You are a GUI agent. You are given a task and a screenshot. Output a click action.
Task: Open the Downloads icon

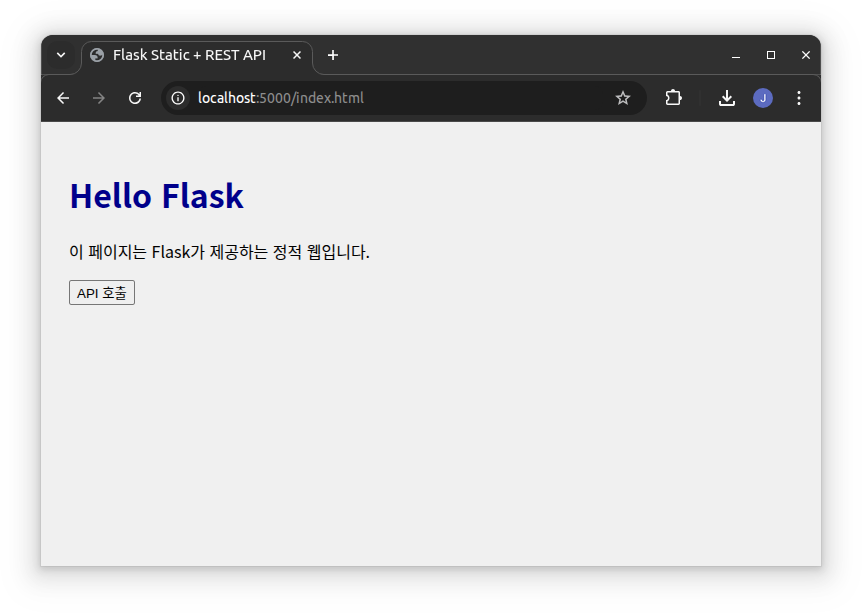727,98
